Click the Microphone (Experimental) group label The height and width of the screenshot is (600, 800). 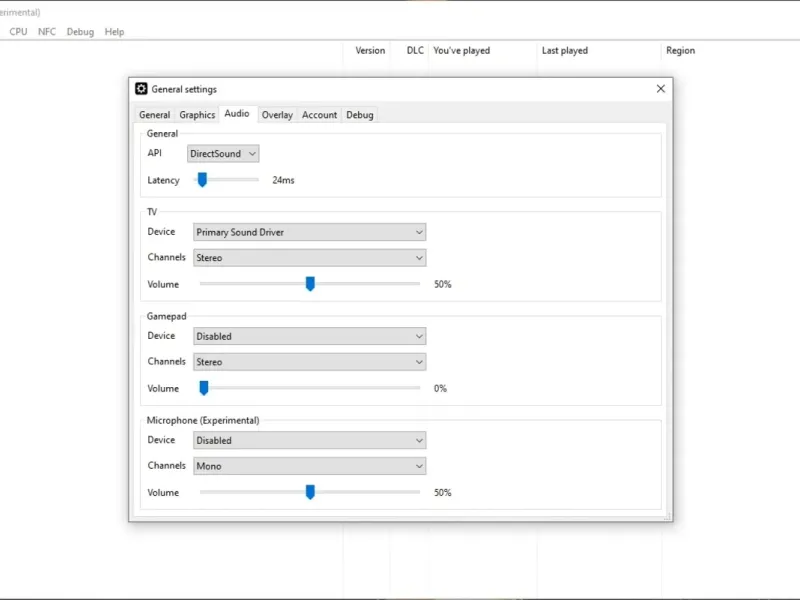click(x=203, y=420)
